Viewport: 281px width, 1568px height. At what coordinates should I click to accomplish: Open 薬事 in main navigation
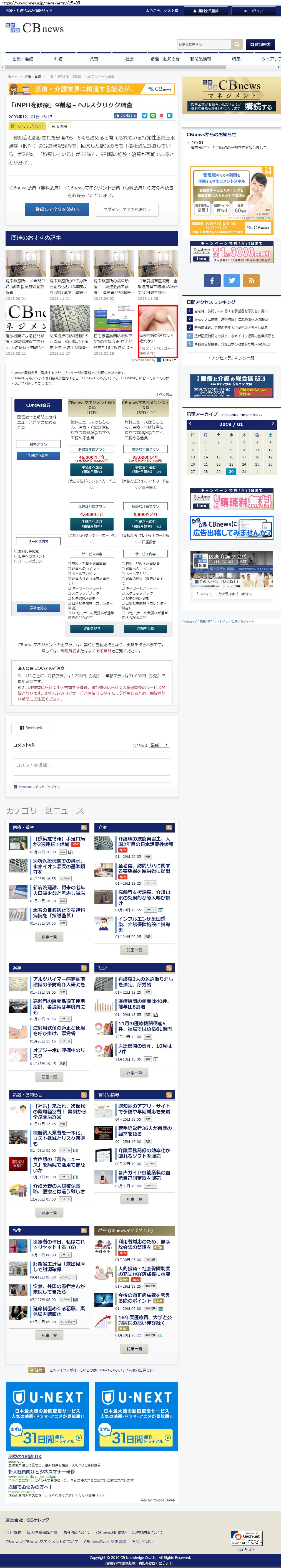(x=94, y=59)
